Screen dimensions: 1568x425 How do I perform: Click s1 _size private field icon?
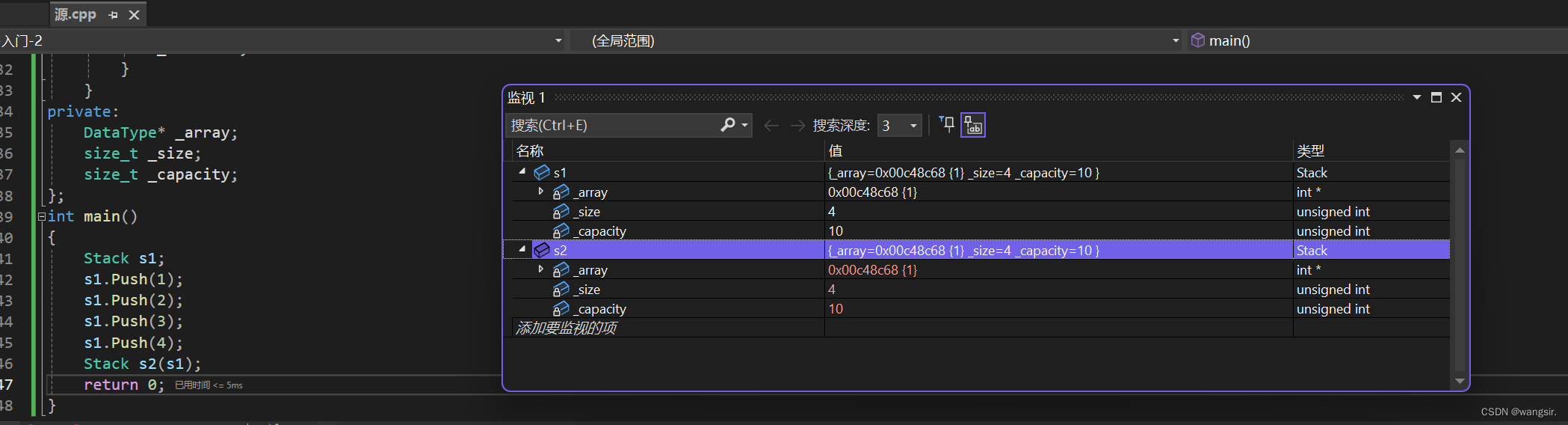pyautogui.click(x=561, y=212)
